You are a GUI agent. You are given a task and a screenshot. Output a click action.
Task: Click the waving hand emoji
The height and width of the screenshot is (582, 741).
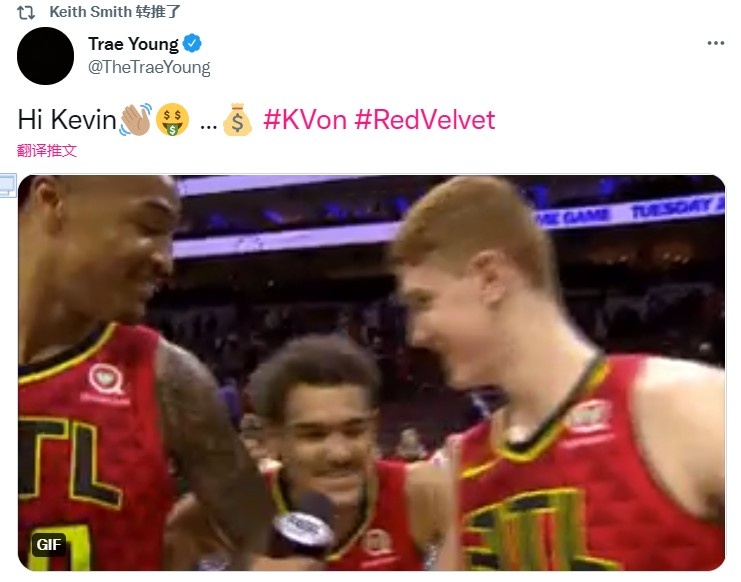135,120
